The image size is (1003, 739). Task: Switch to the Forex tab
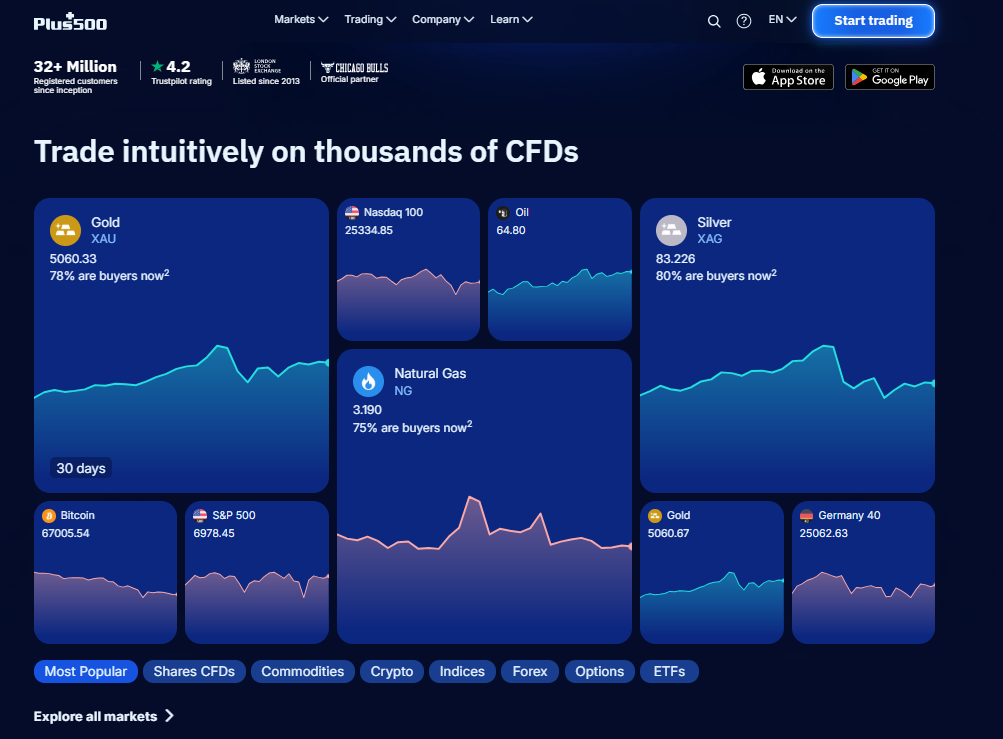(530, 671)
